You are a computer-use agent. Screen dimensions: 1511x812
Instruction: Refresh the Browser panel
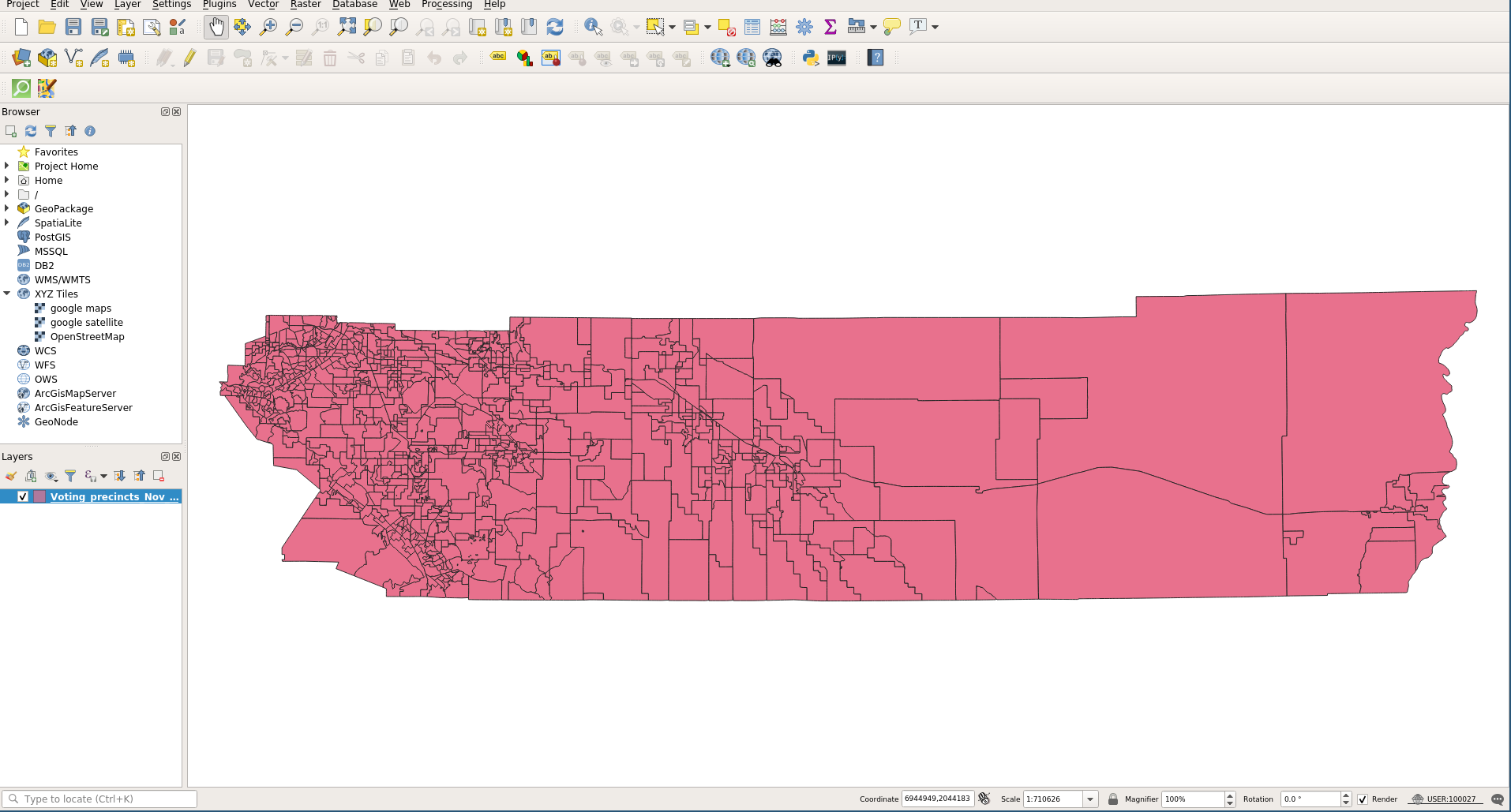click(x=31, y=131)
